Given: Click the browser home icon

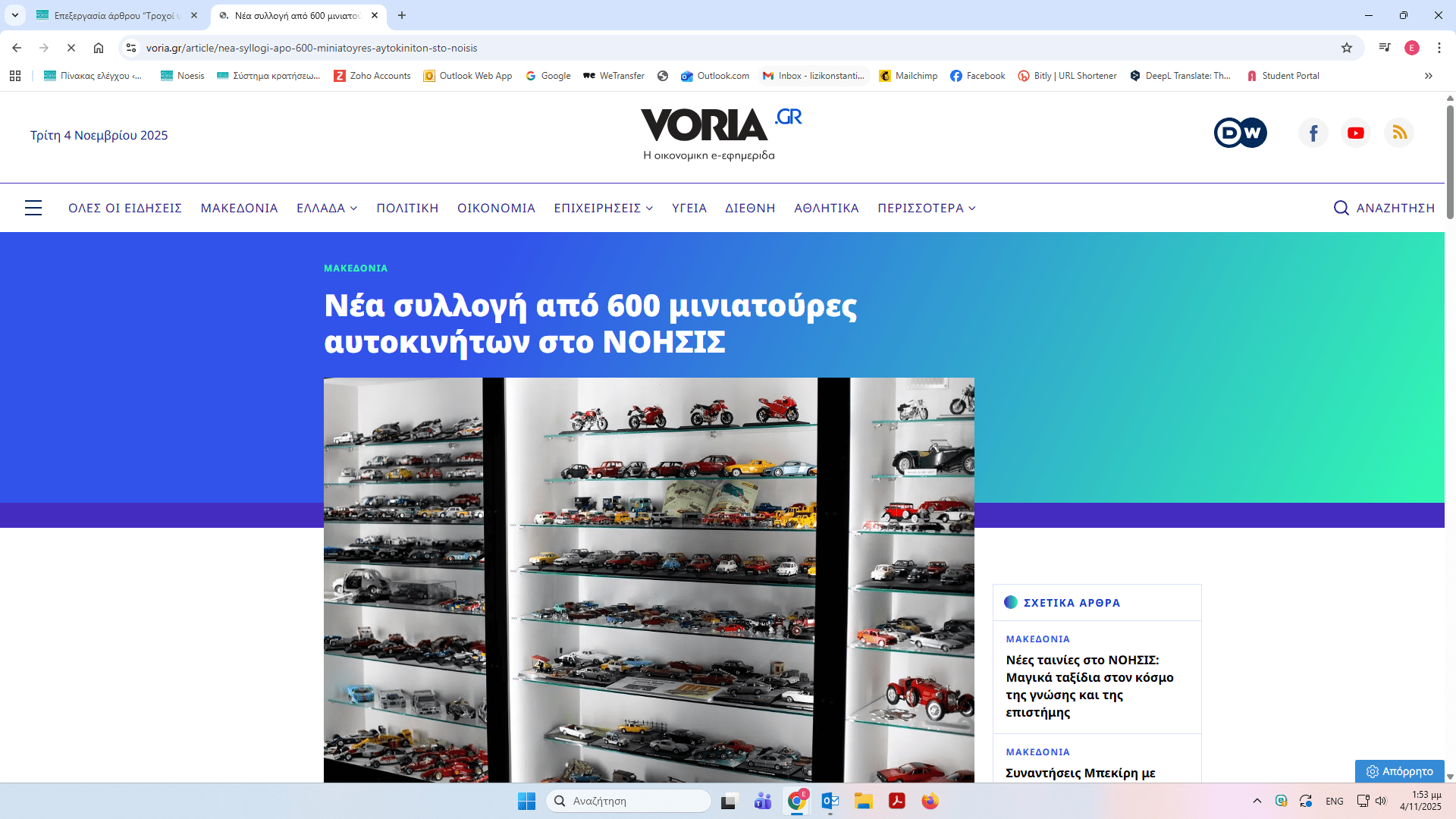Looking at the screenshot, I should pos(99,48).
